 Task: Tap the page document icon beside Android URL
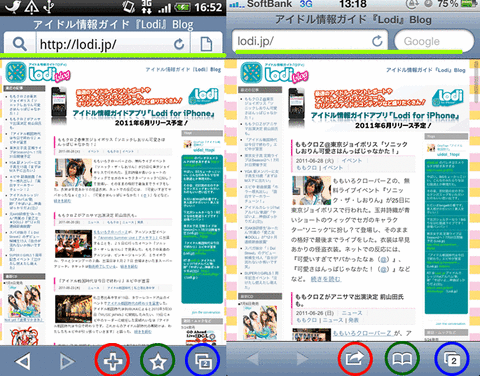(x=206, y=44)
